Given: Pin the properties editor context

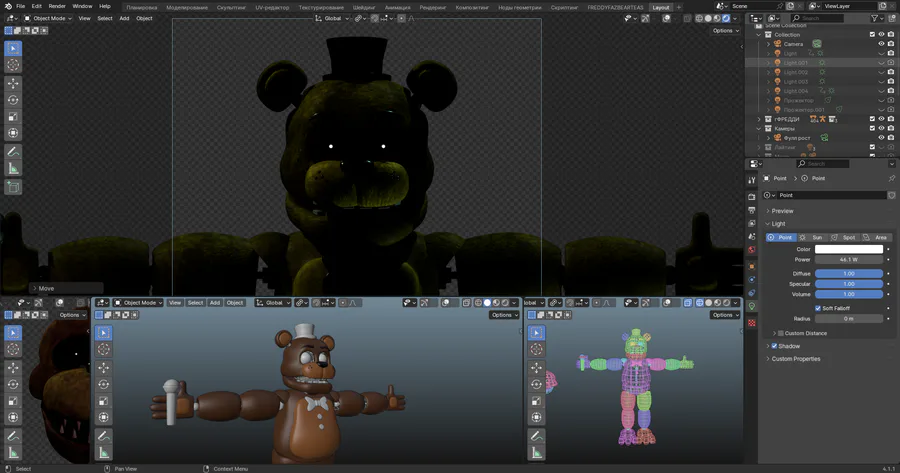Looking at the screenshot, I should pos(891,179).
